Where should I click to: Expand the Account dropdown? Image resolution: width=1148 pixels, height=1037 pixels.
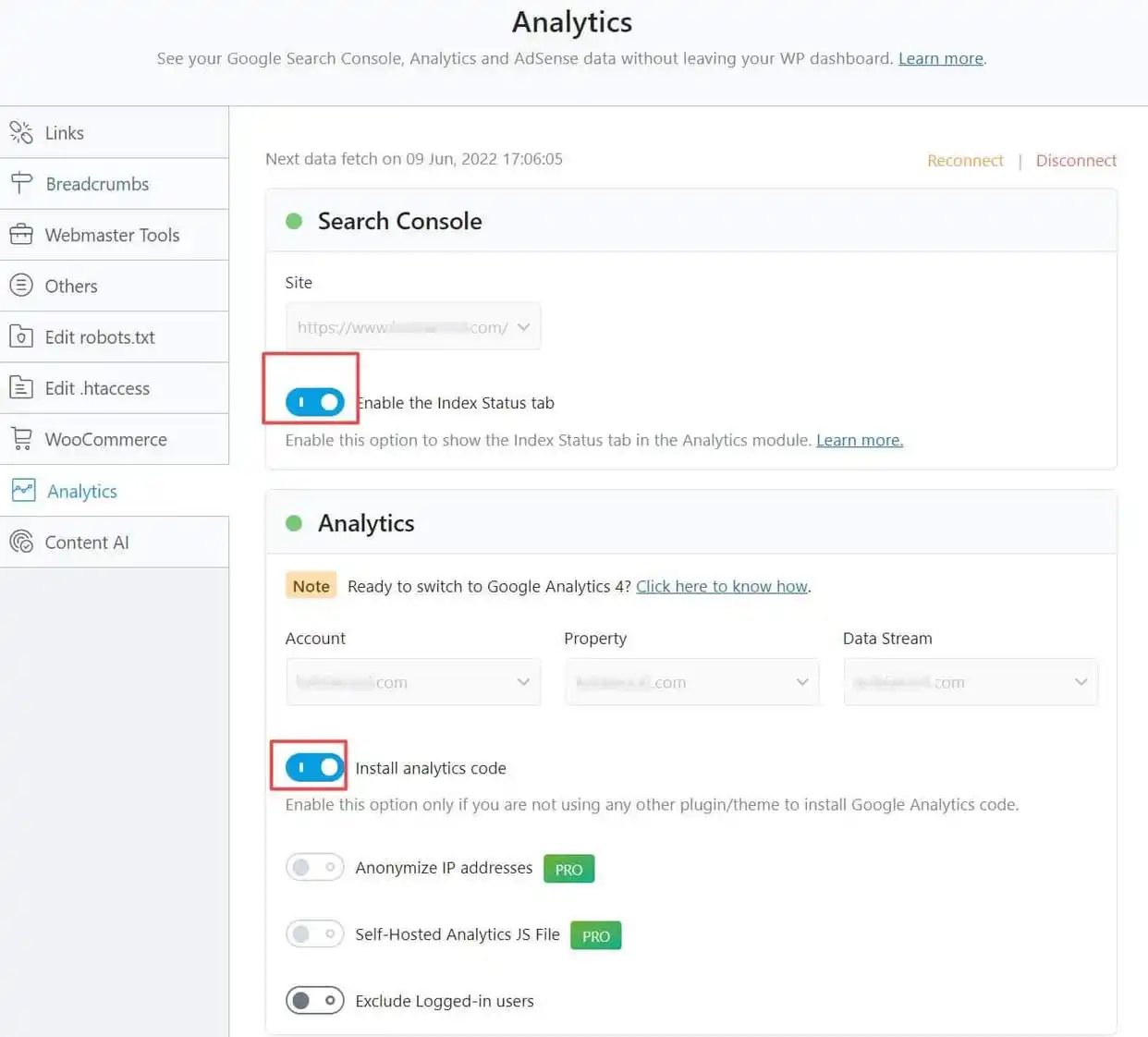413,682
